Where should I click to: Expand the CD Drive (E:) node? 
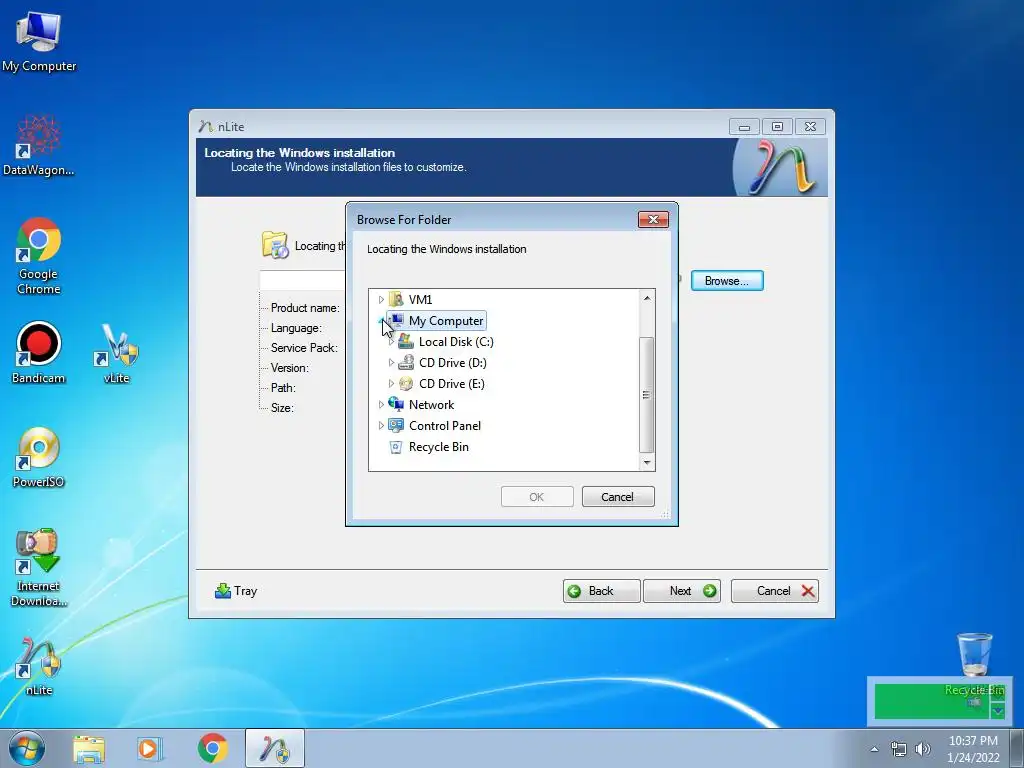point(391,383)
